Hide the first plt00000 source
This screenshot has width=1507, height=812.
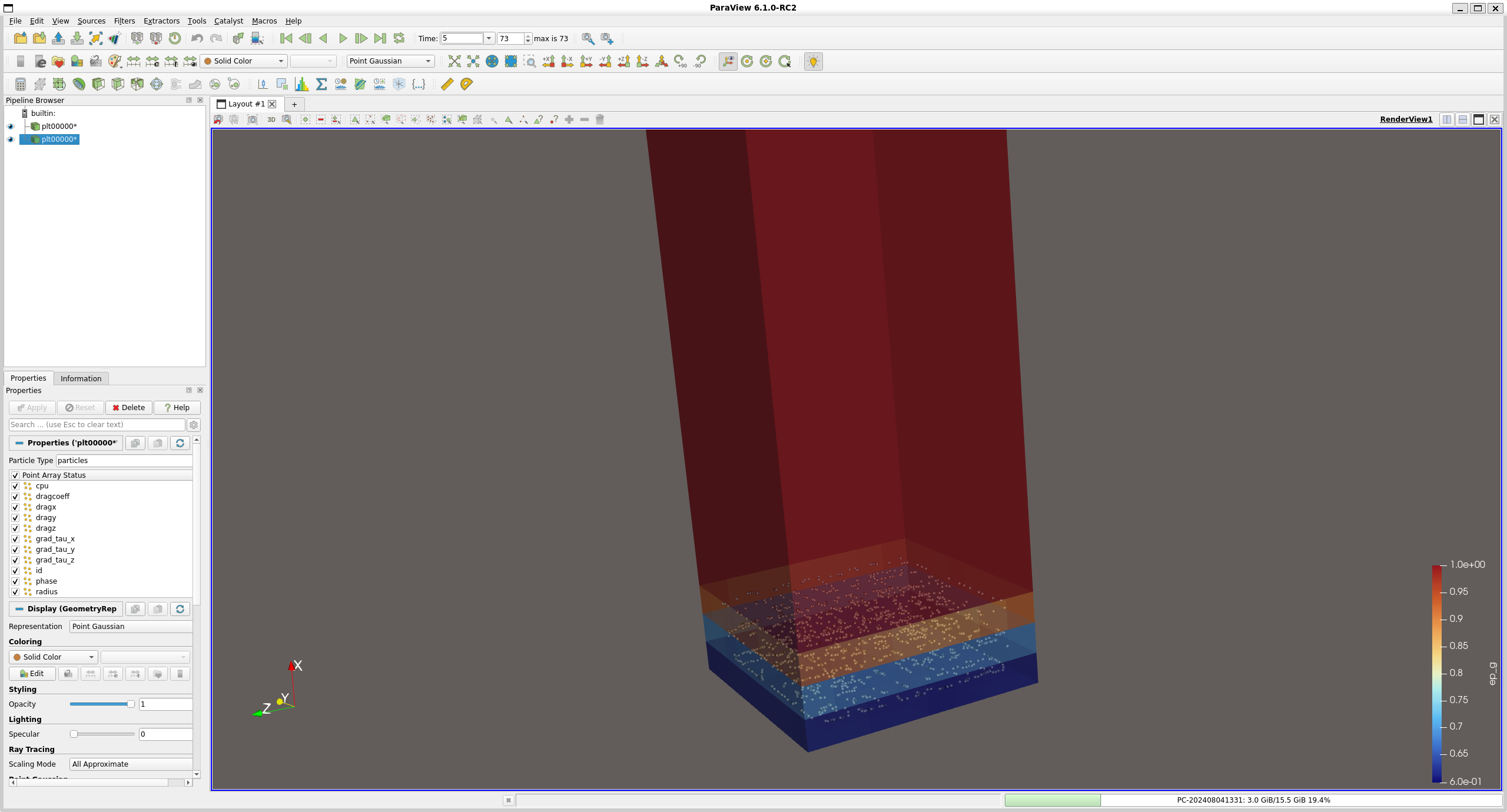(10, 127)
